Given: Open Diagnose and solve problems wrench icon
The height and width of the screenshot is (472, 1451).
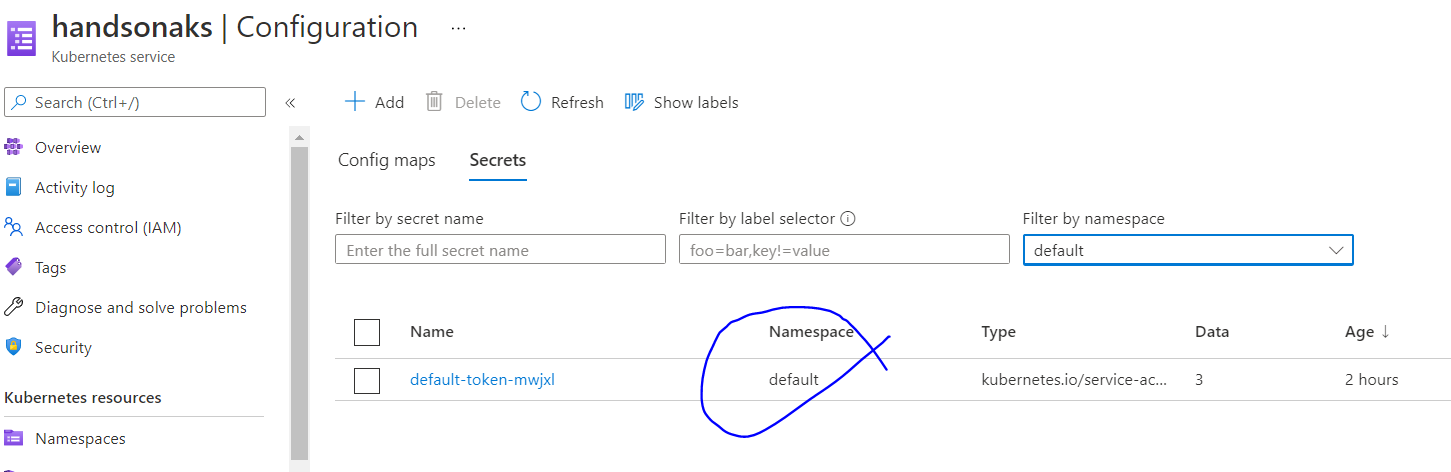Looking at the screenshot, I should coord(13,308).
